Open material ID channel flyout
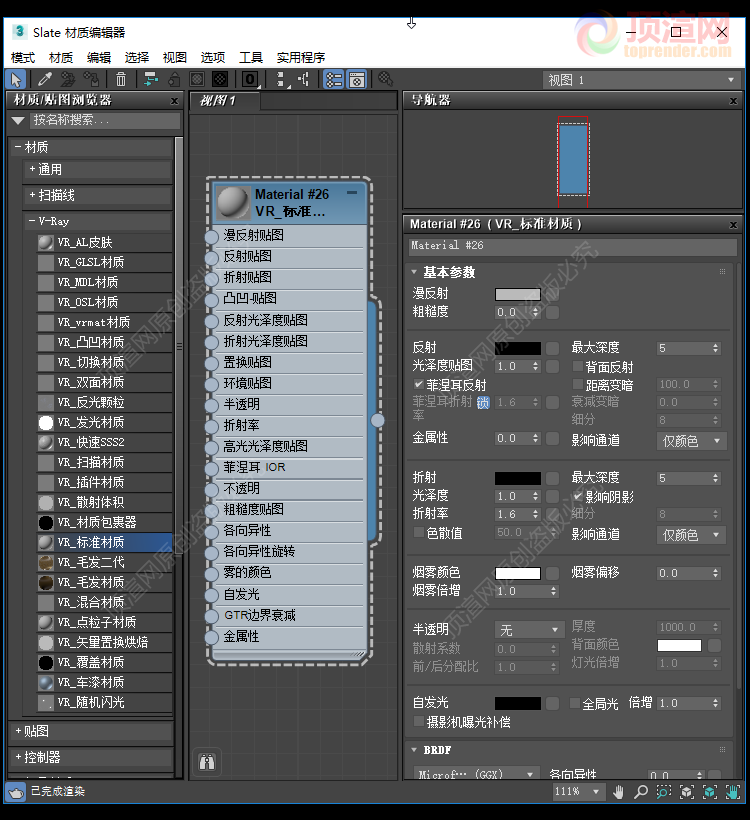The image size is (750, 820). click(x=250, y=79)
